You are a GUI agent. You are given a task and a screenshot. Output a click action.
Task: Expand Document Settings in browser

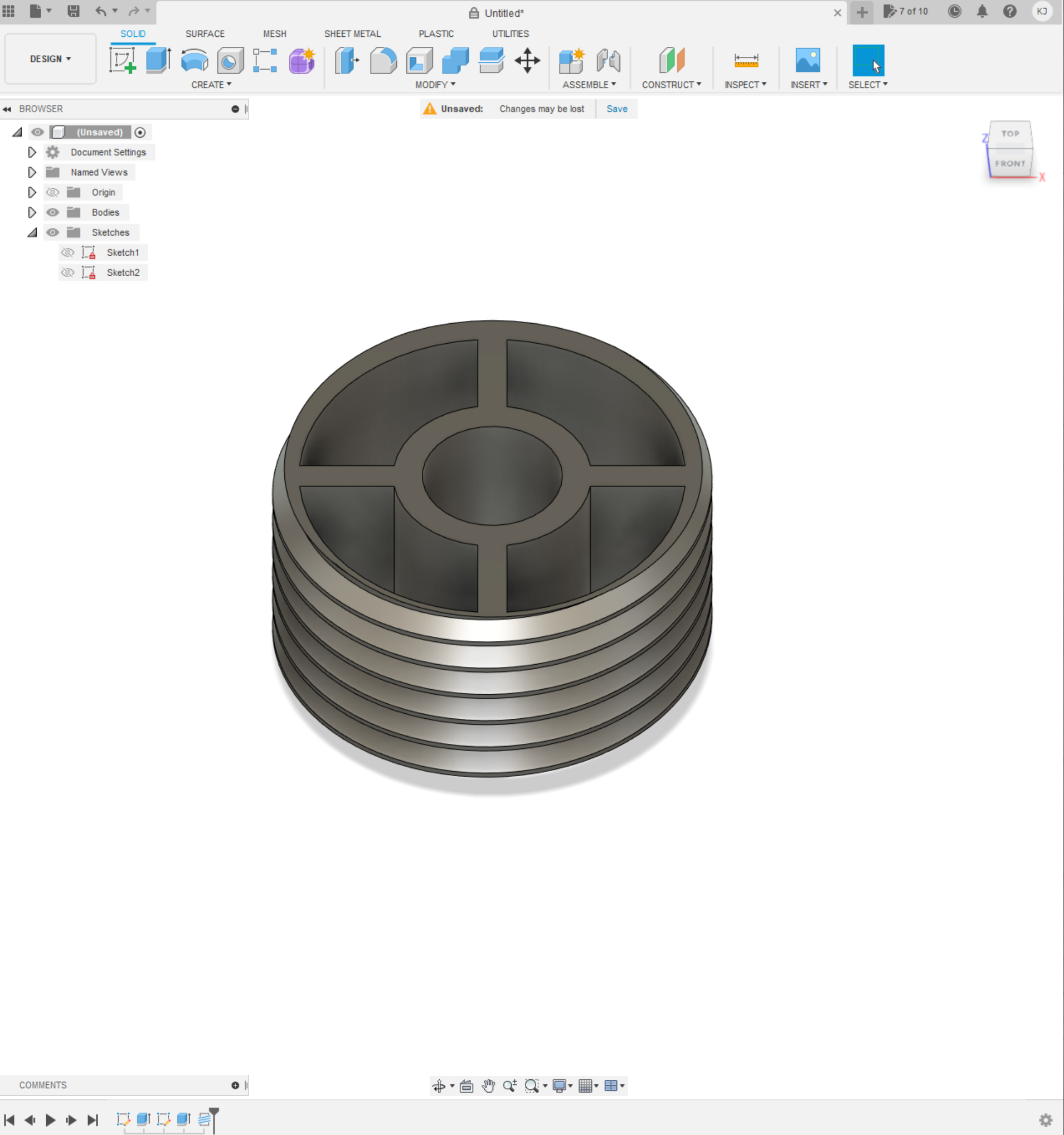[x=32, y=153]
